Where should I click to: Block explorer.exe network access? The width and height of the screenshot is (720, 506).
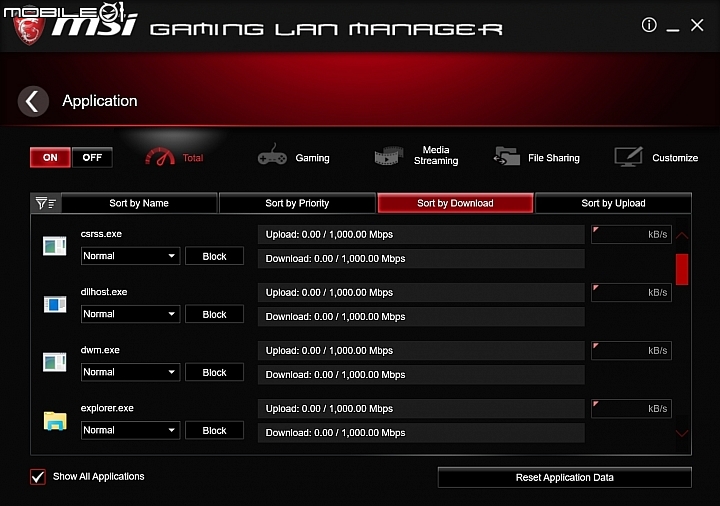(214, 431)
